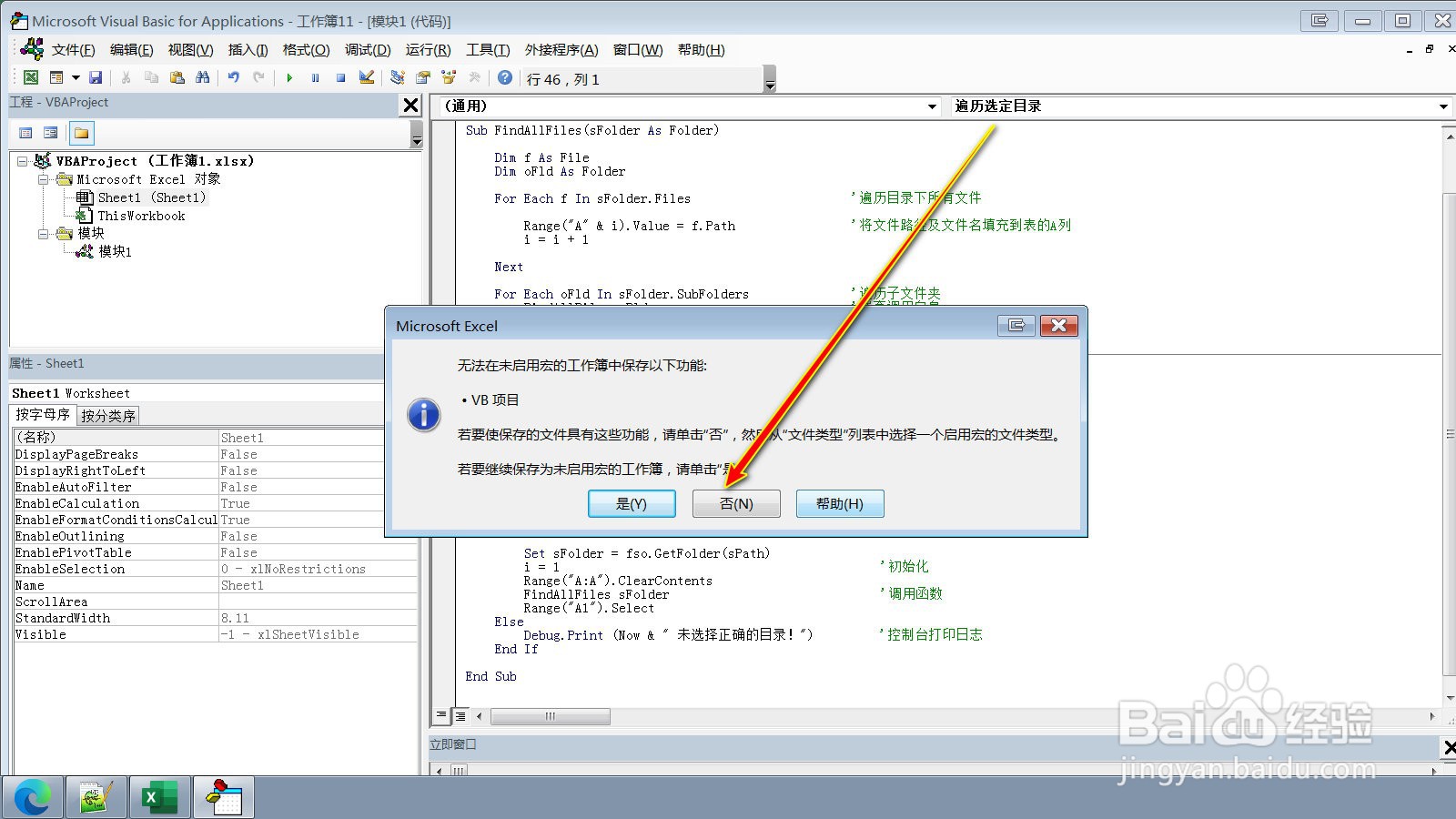1456x819 pixels.
Task: Close the Microsoft Excel dialog with the red X
Action: tap(1058, 325)
